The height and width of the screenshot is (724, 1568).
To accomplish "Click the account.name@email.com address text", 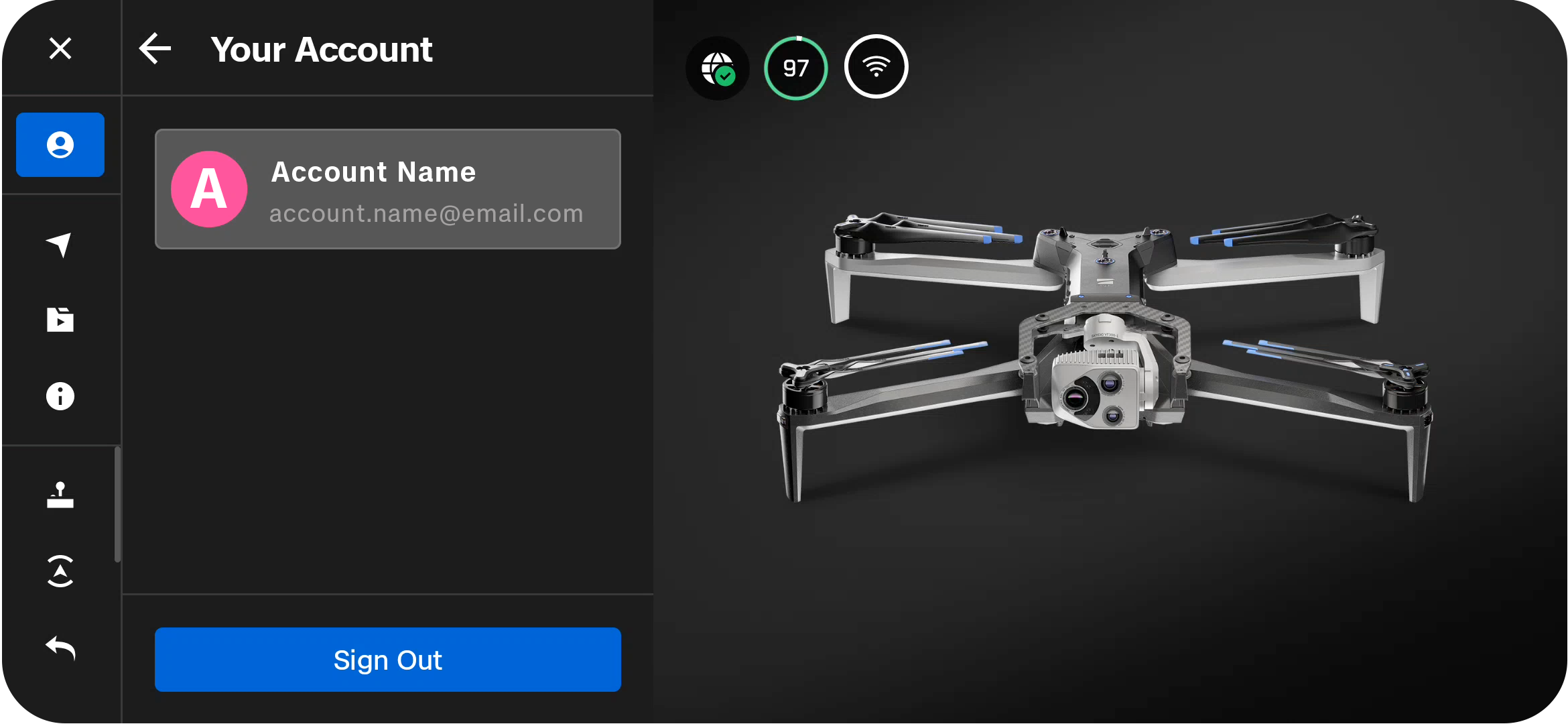I will (x=426, y=214).
